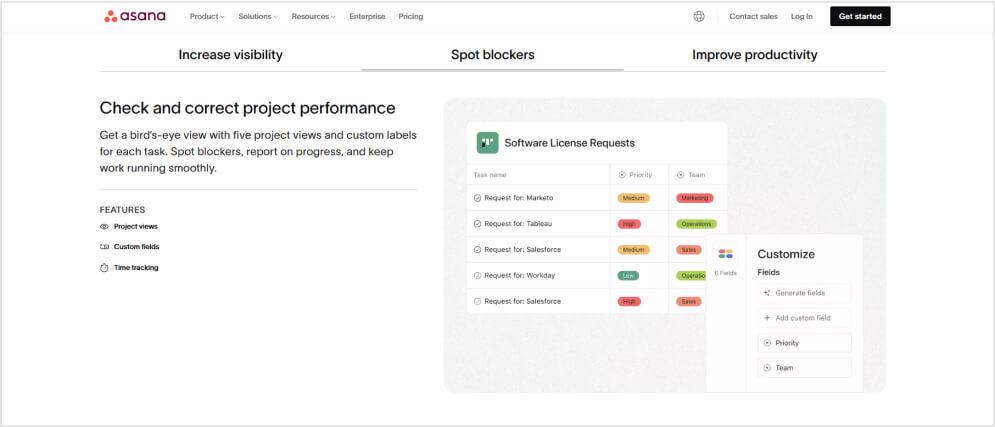Click the Team column header icon
The height and width of the screenshot is (427, 995).
tap(681, 174)
